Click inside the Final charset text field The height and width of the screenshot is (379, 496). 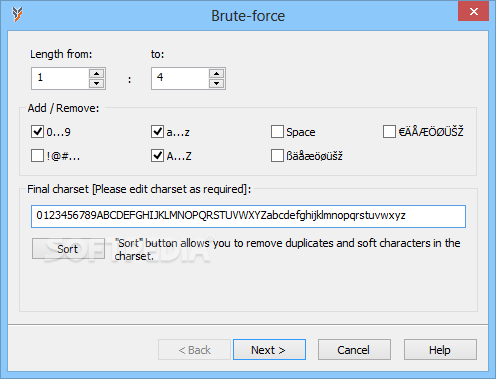(x=248, y=216)
